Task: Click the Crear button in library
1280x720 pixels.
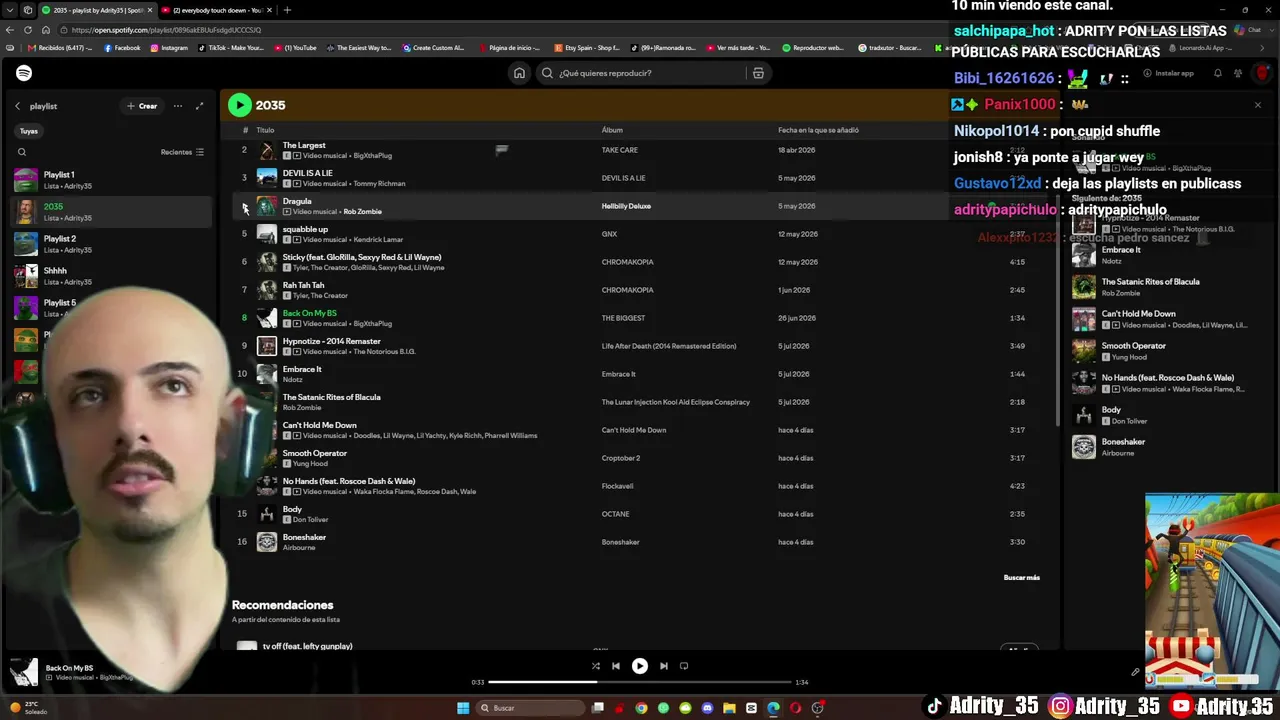Action: 142,106
